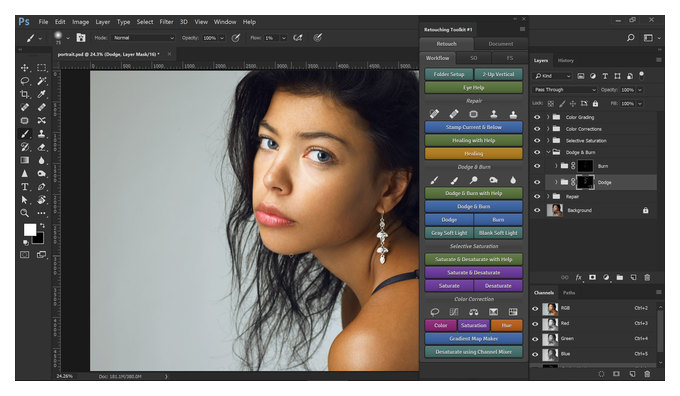Expand the Color Grading group arrow

pos(548,117)
